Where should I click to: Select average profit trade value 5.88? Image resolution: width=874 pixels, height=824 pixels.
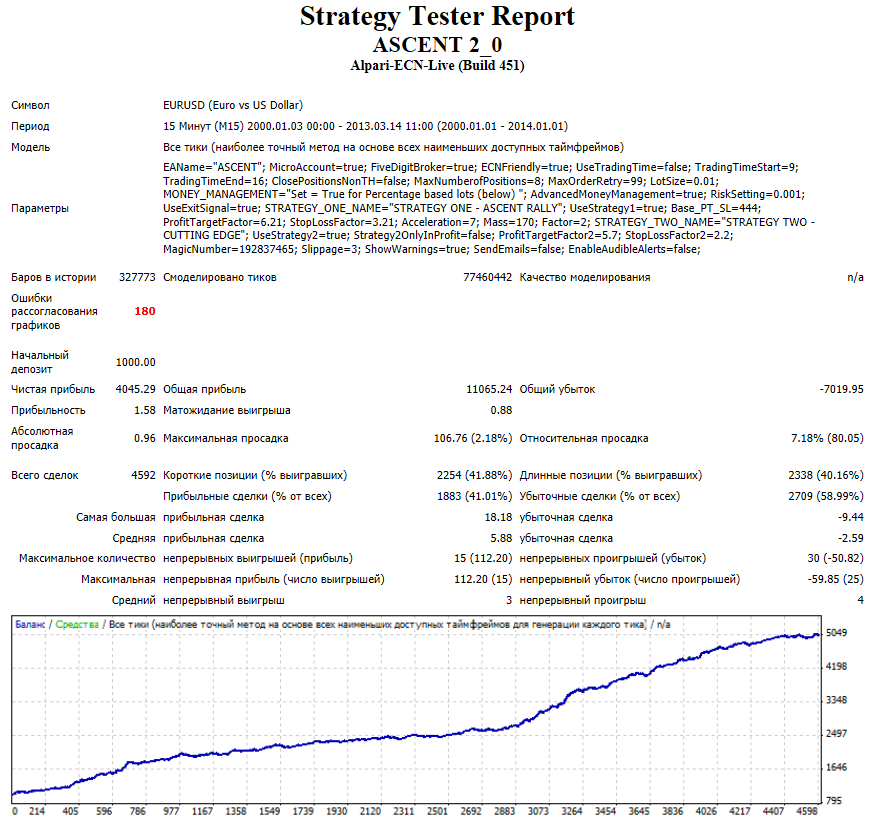[501, 539]
